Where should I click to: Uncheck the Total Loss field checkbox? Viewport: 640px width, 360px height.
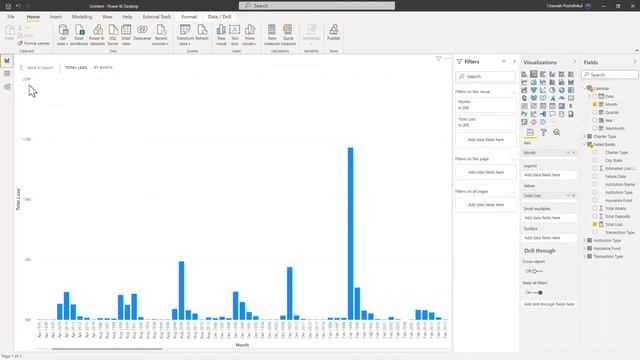click(x=595, y=224)
